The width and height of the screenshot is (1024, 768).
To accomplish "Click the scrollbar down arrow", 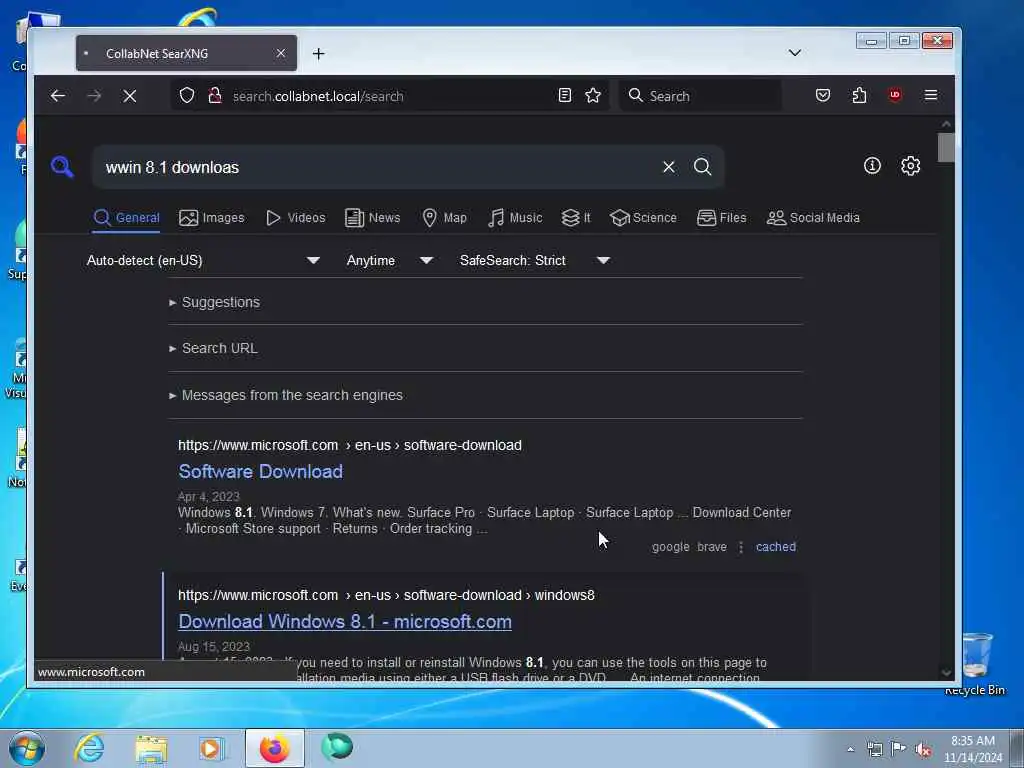I will [x=946, y=673].
